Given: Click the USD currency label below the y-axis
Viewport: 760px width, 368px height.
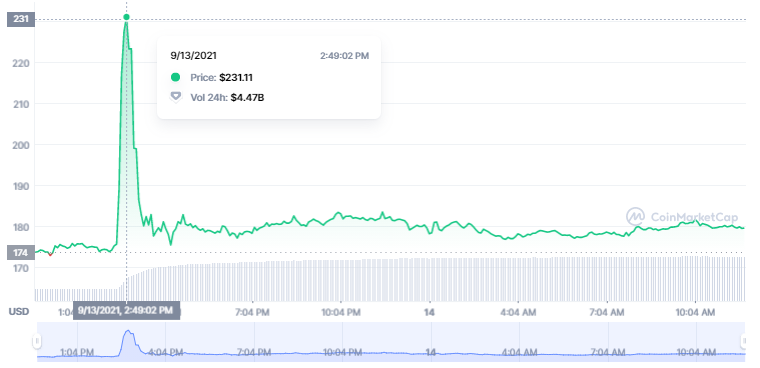Looking at the screenshot, I should [x=18, y=311].
